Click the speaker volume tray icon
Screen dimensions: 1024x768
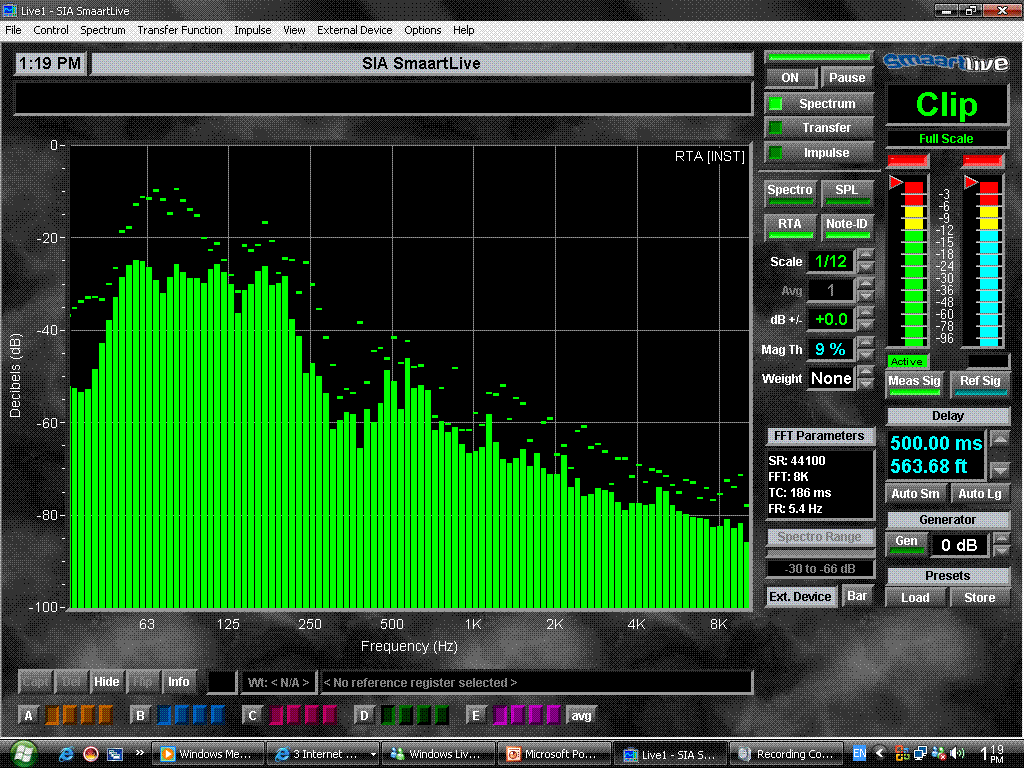click(x=958, y=754)
